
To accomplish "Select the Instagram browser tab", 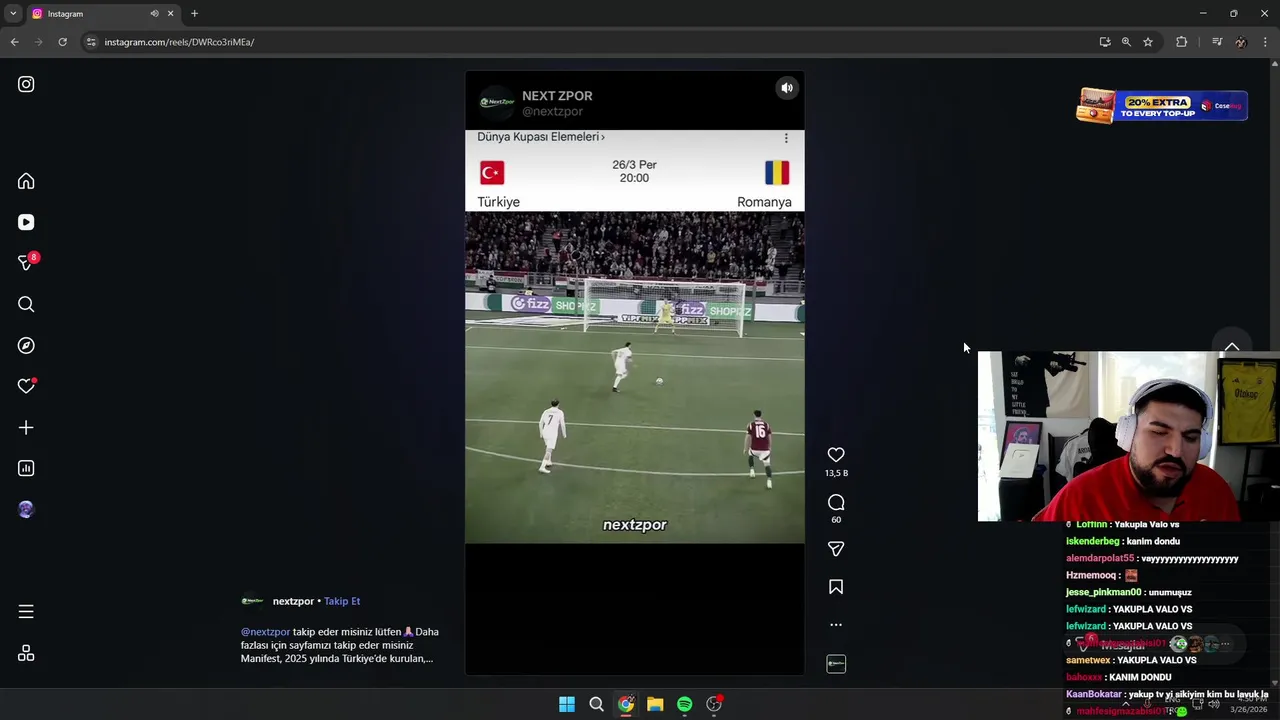I will (x=102, y=14).
